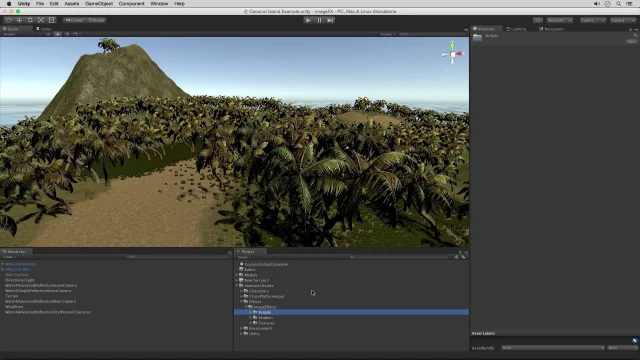Select Water4AdvancedReflectionMain Camera in Hierarchy
This screenshot has width=640, height=360.
coord(40,301)
